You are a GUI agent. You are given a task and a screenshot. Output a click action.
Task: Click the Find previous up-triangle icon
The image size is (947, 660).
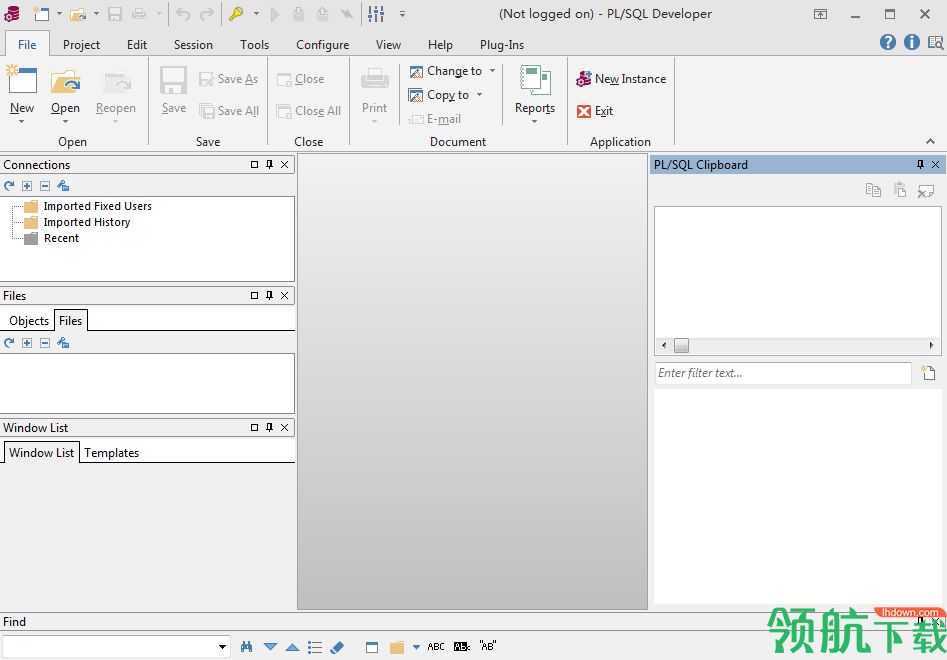coord(292,647)
